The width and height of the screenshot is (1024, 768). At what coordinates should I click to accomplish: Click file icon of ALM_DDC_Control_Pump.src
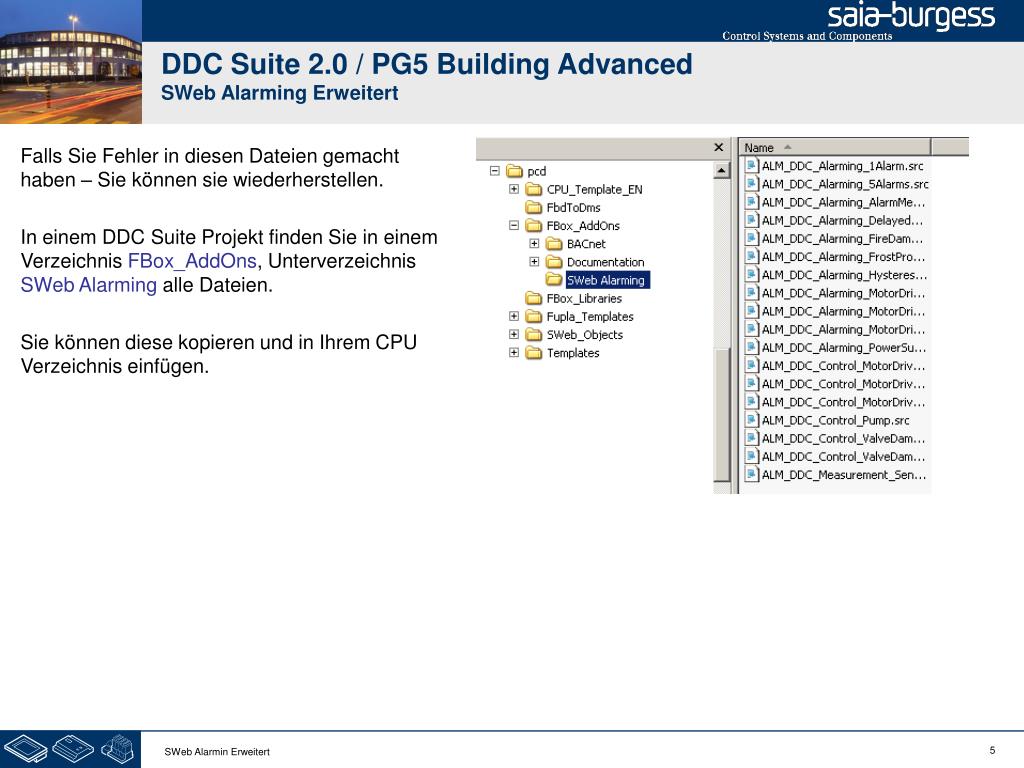pyautogui.click(x=752, y=421)
